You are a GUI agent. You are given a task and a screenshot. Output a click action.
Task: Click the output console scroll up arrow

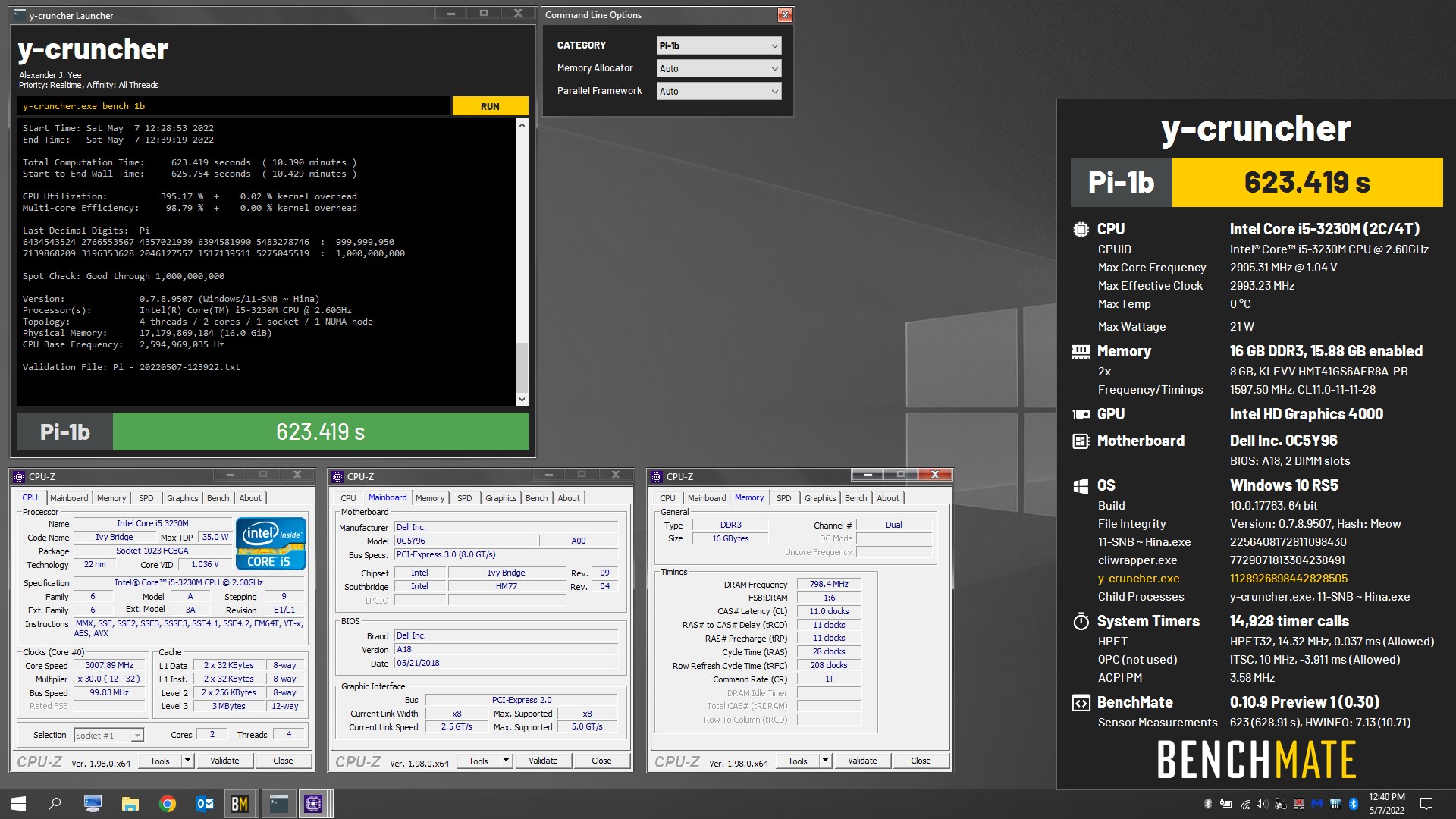pyautogui.click(x=522, y=124)
